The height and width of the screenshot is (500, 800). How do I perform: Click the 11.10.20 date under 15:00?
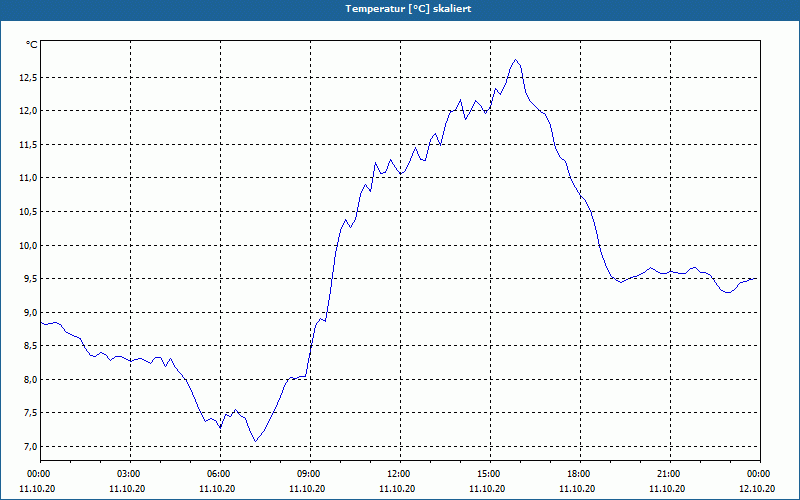[x=487, y=489]
